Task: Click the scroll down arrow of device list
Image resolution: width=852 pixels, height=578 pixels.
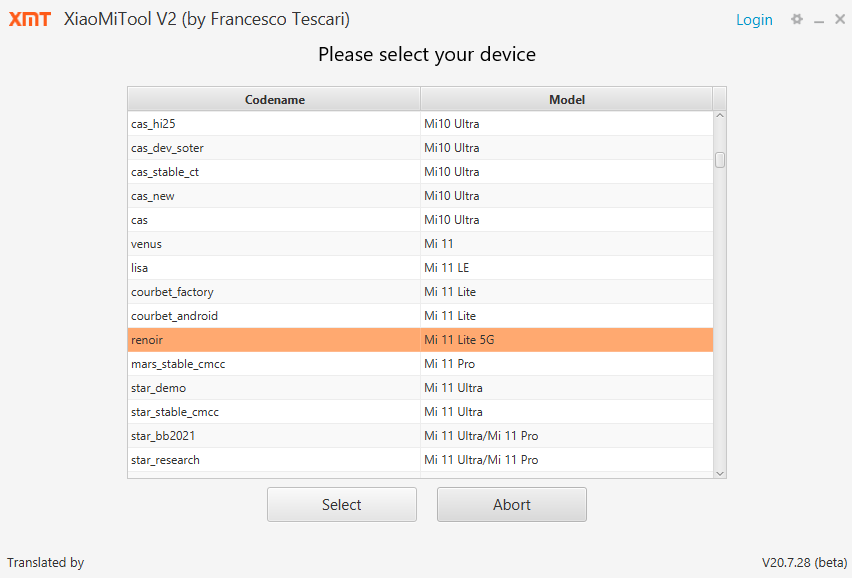Action: pyautogui.click(x=719, y=471)
